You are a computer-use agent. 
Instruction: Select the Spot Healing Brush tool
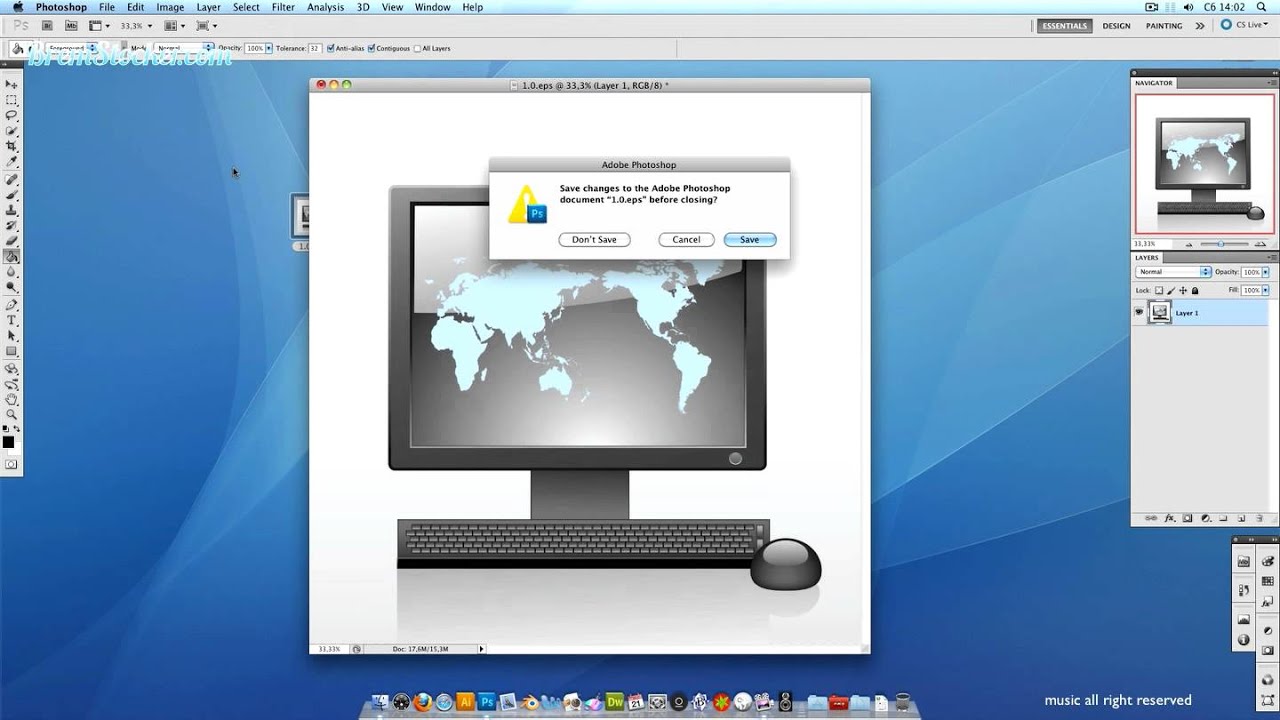[12, 179]
